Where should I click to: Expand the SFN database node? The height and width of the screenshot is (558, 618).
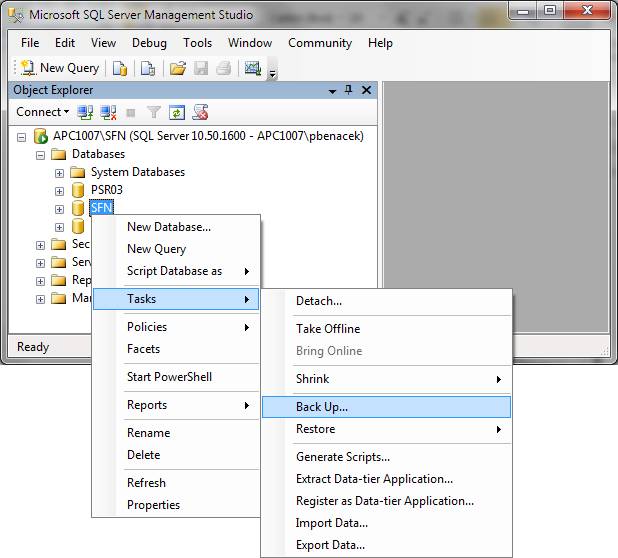[59, 209]
